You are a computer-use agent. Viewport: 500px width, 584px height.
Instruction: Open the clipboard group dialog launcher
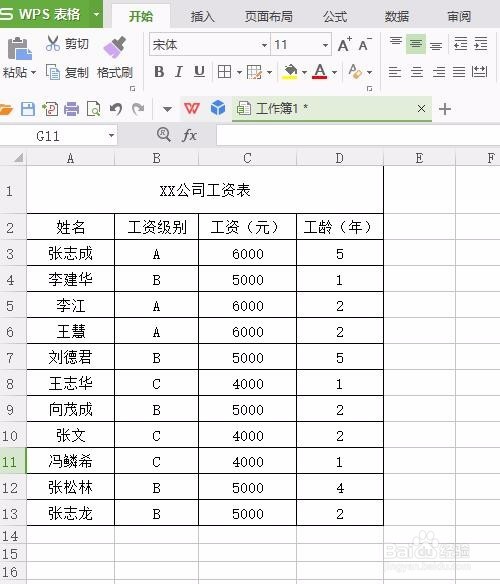tap(132, 89)
